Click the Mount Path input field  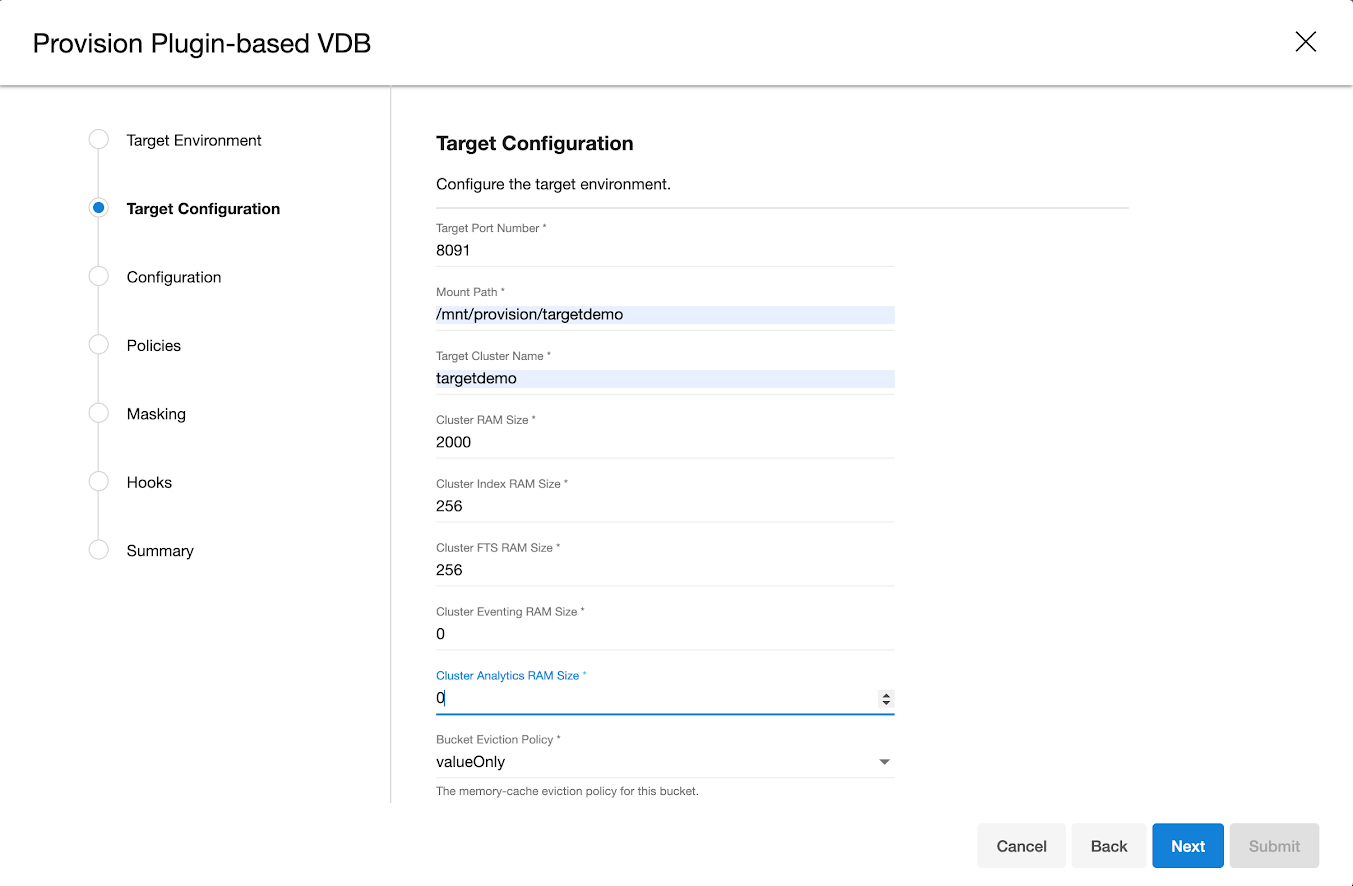[x=664, y=315]
